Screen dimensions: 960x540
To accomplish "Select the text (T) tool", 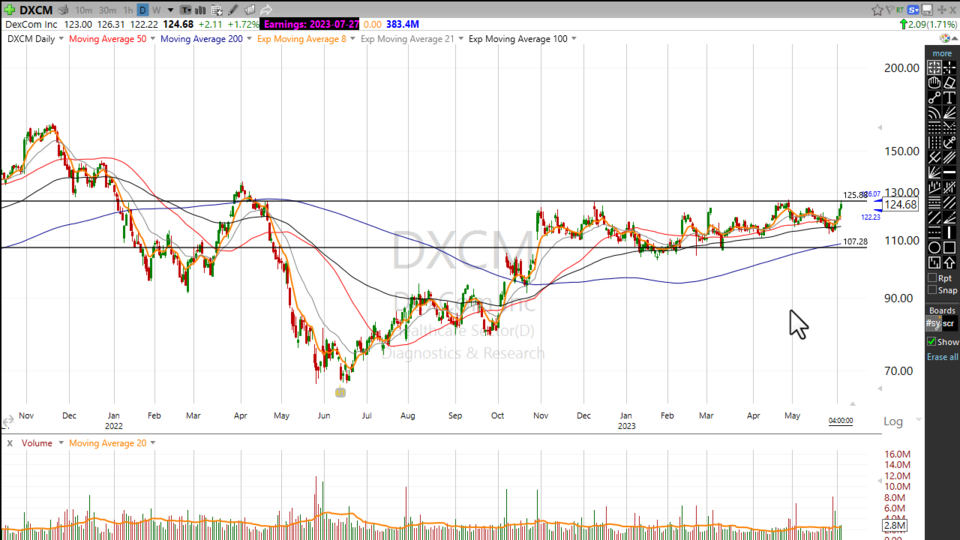I will 949,98.
